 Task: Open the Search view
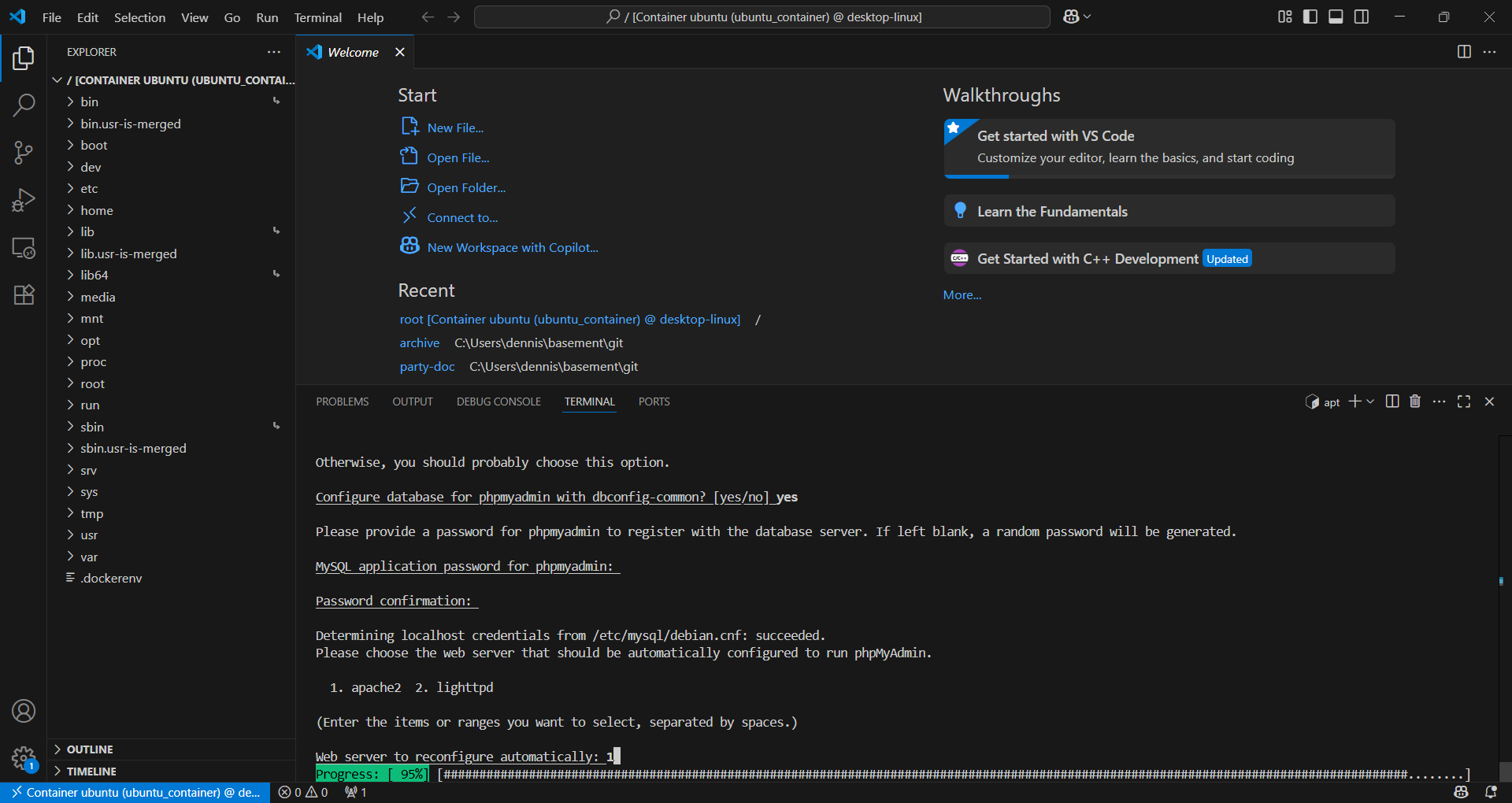tap(24, 105)
